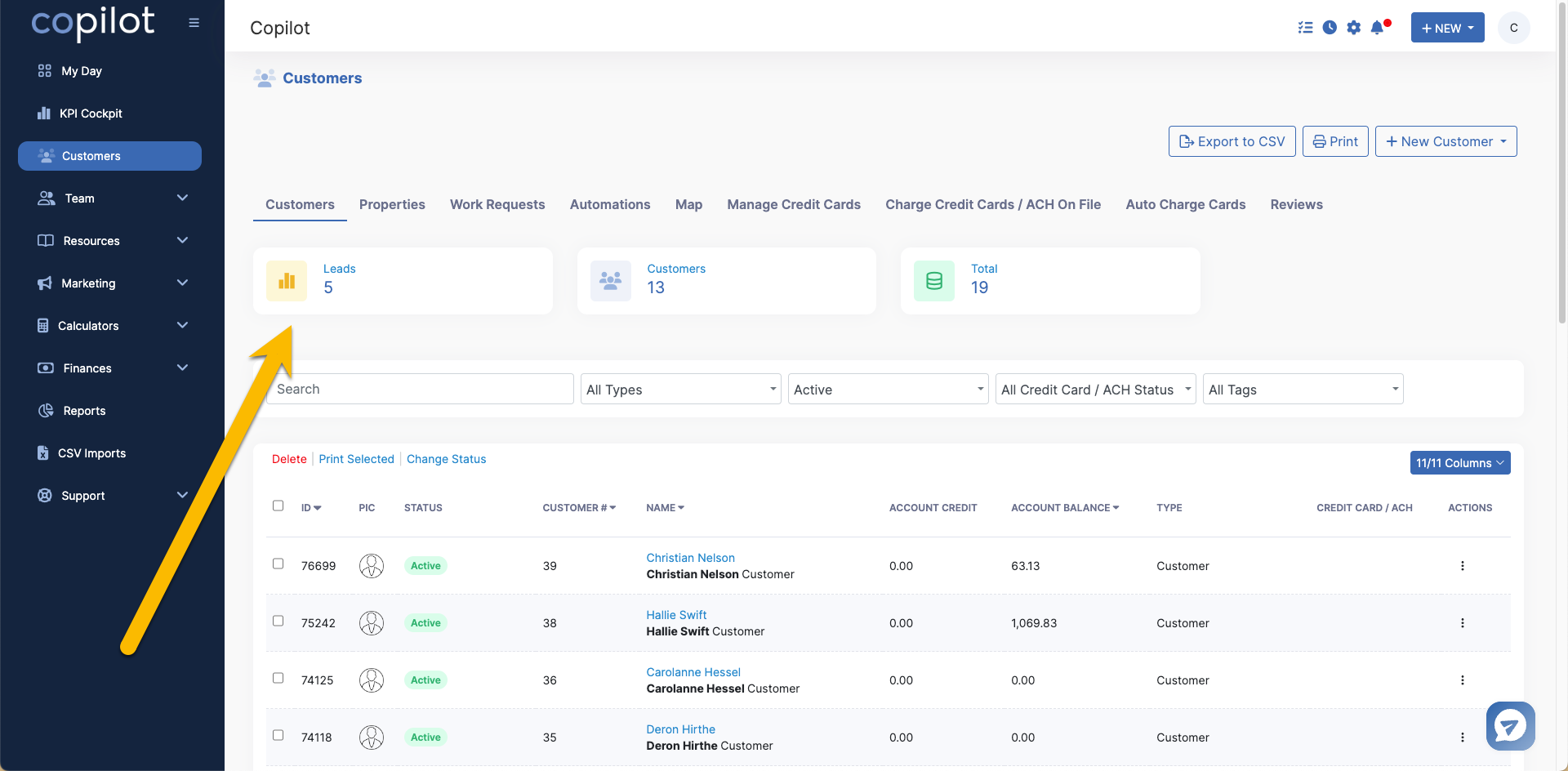Open the All Tags dropdown
The height and width of the screenshot is (771, 1568).
tap(1303, 390)
